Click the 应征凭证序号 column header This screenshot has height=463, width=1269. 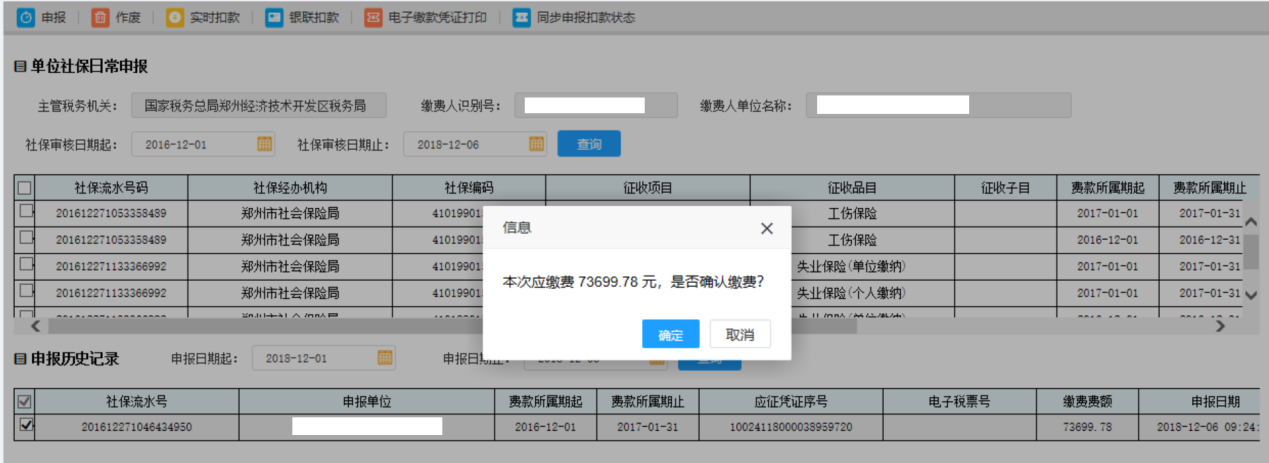pyautogui.click(x=790, y=401)
